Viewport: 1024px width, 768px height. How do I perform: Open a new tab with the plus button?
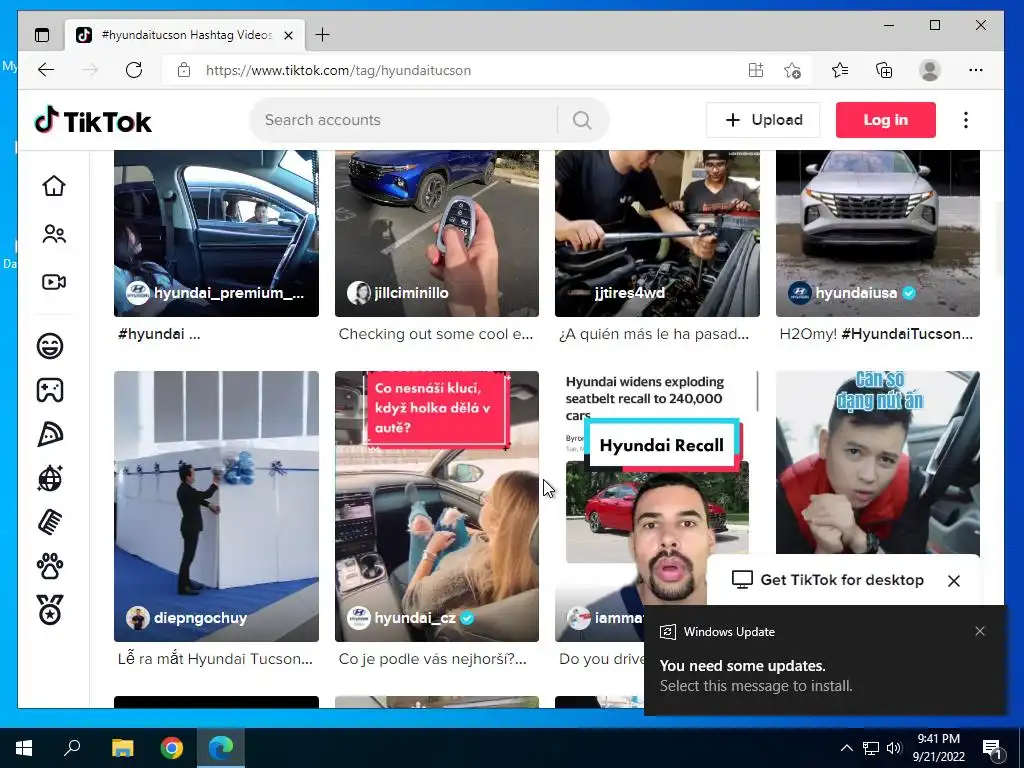[323, 35]
